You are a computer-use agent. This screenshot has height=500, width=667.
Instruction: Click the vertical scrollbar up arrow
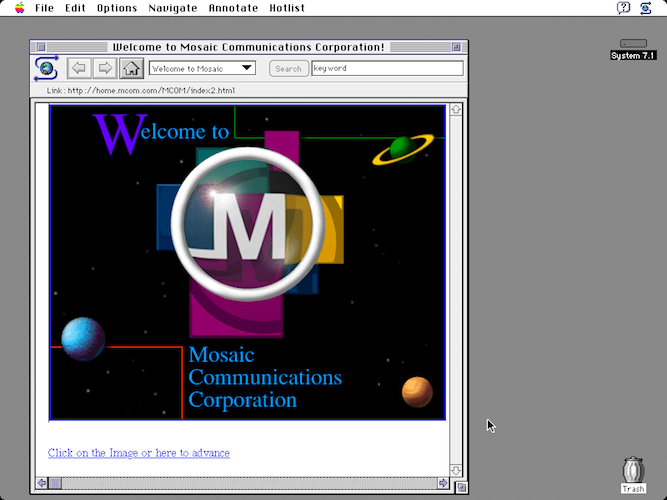coord(456,110)
